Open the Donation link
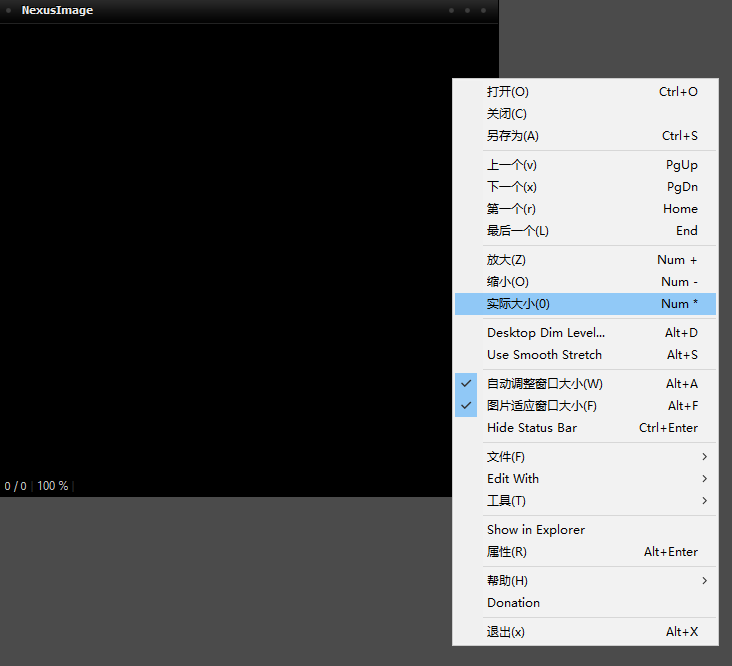The image size is (732, 666). pos(513,603)
